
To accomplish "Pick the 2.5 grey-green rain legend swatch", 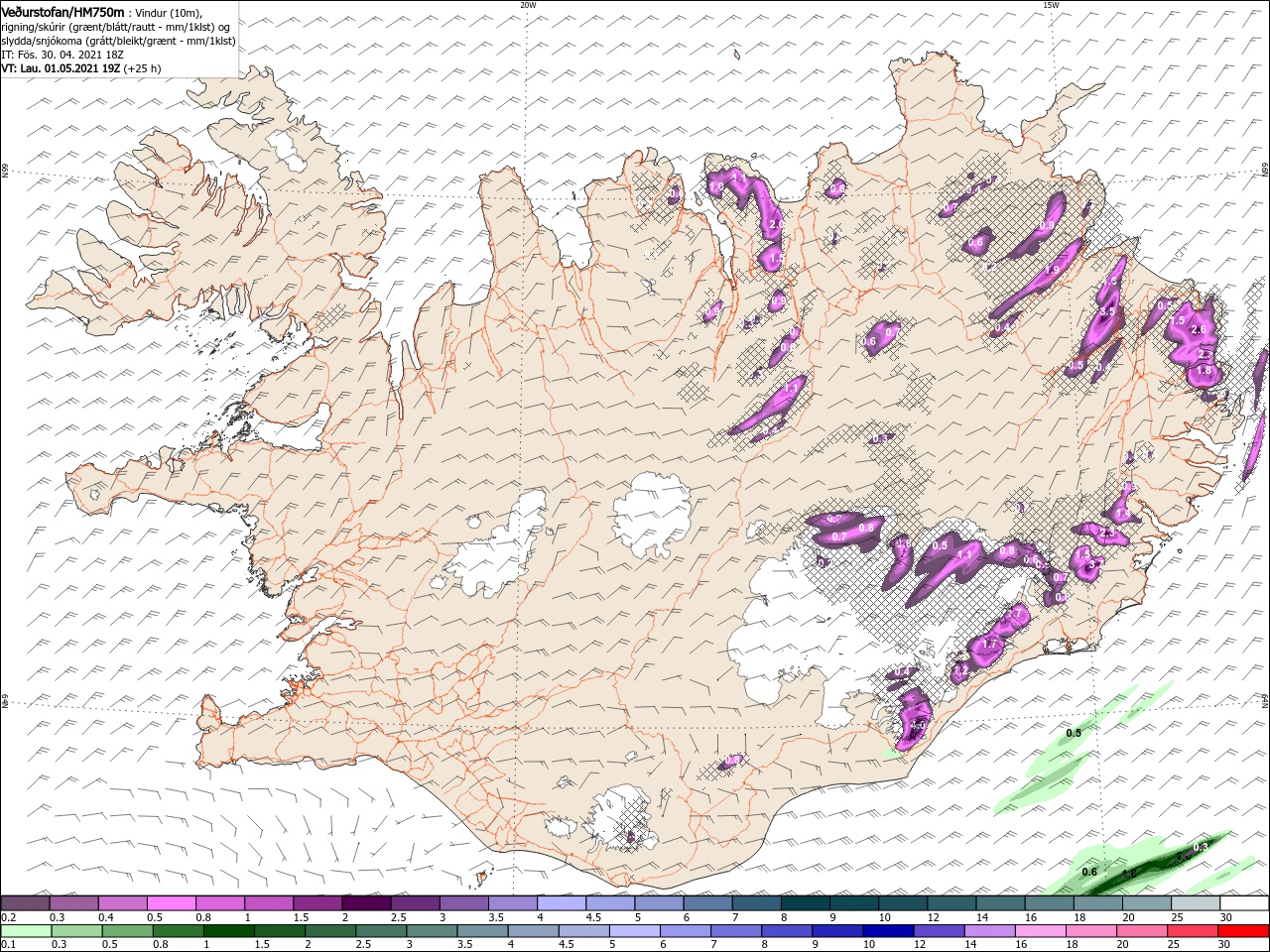I will coord(382,931).
